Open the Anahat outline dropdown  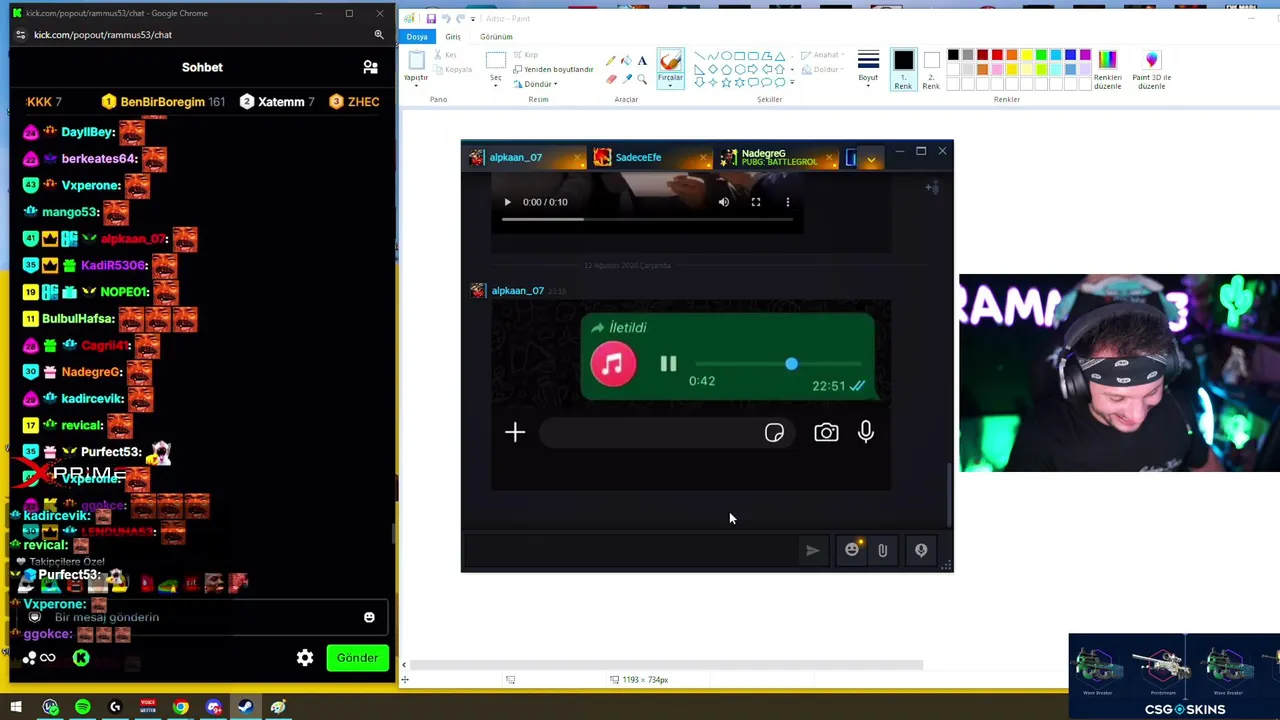coord(821,55)
